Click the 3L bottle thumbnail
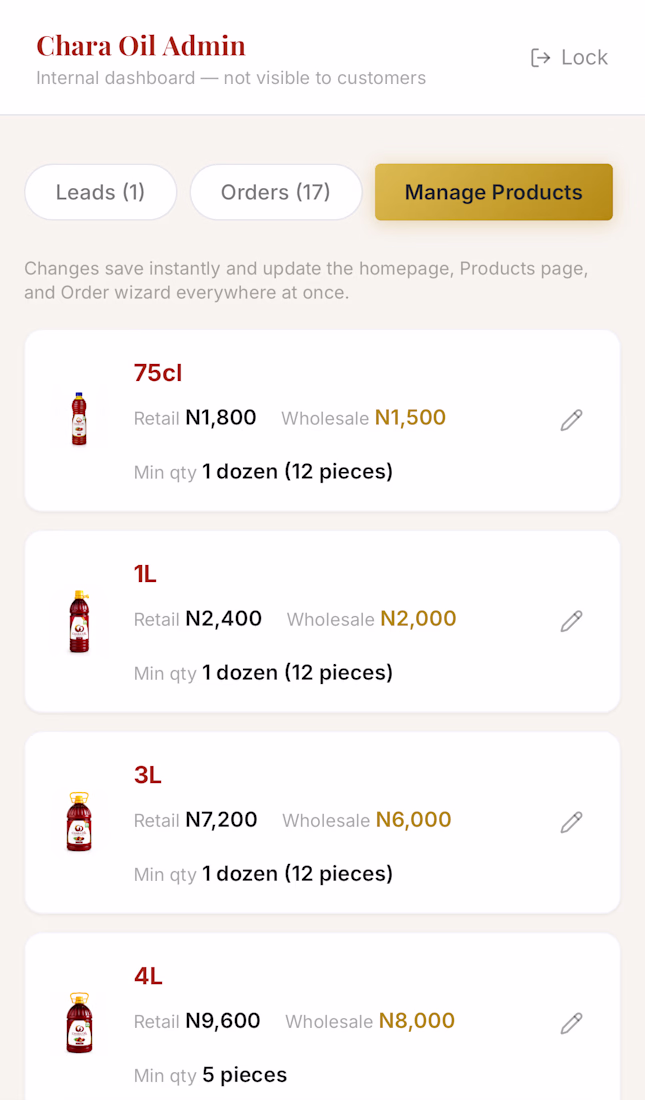This screenshot has width=645, height=1100. click(79, 821)
